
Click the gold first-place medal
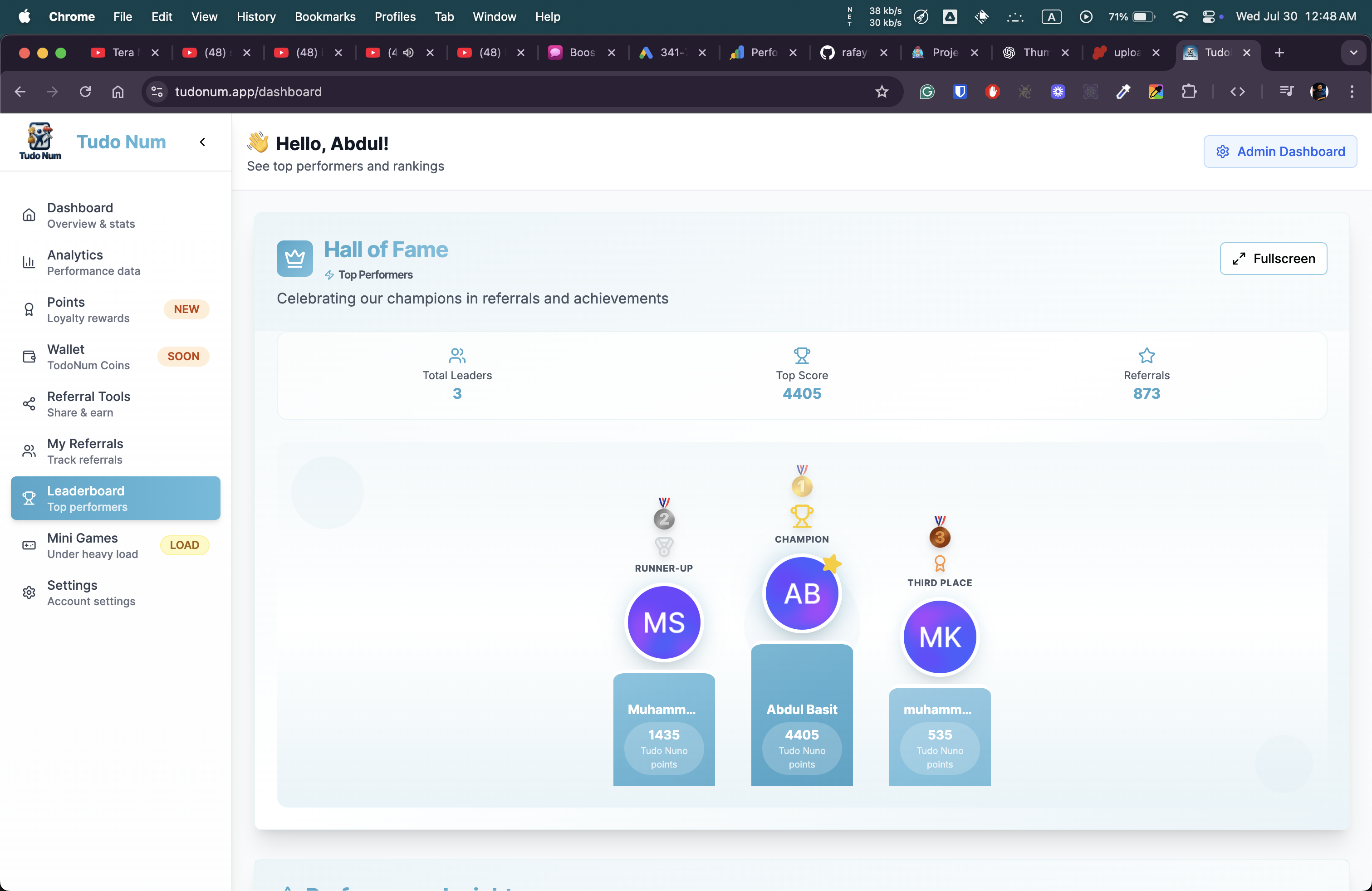802,481
